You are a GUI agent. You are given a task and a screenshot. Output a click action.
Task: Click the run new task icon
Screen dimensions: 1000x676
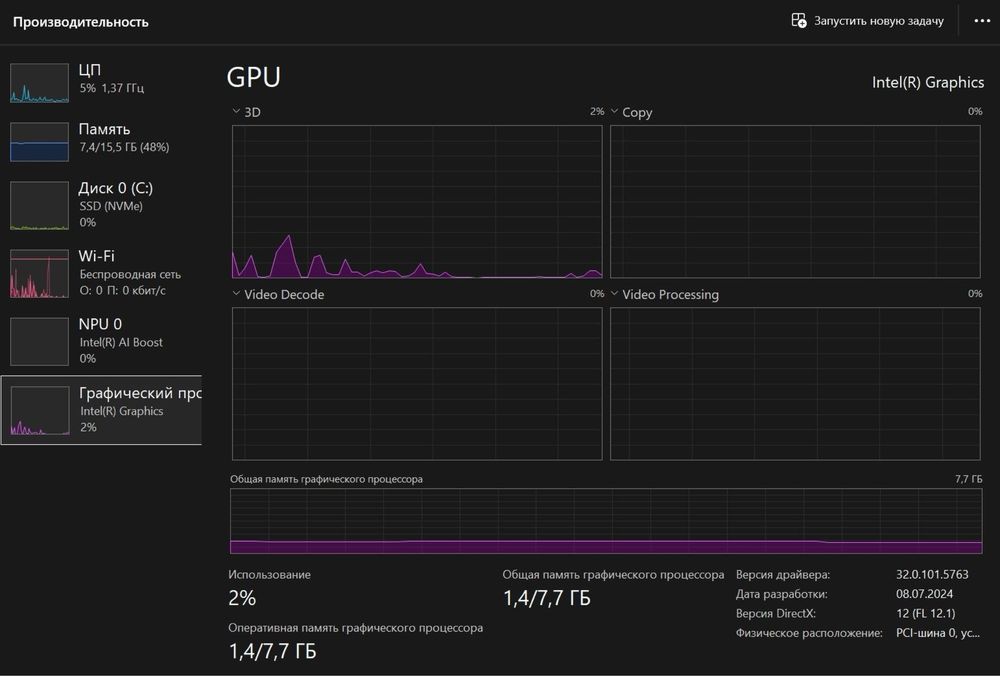point(799,20)
